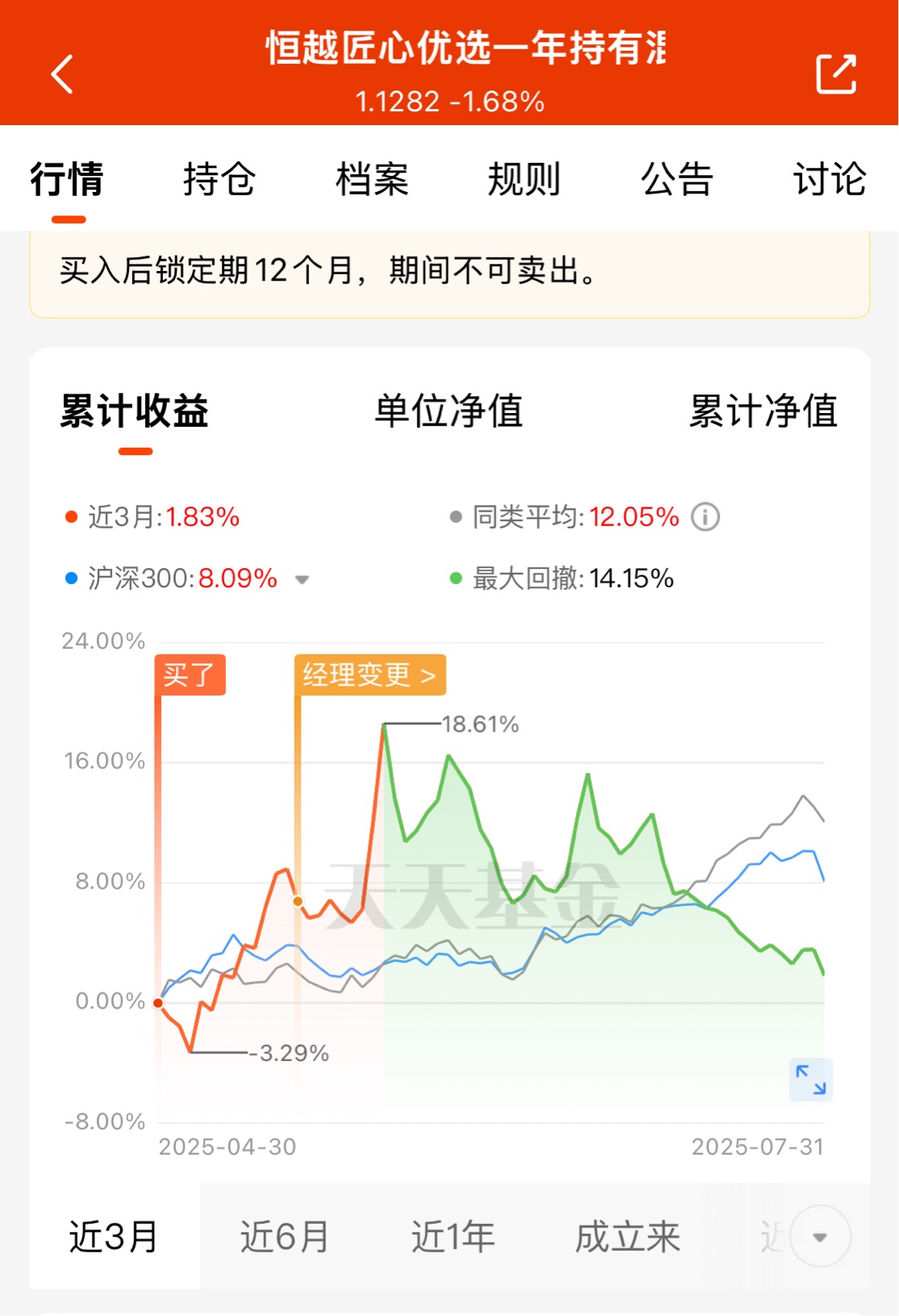Toggle the orange 近3月 legend dot
899x1316 pixels.
coord(71,517)
